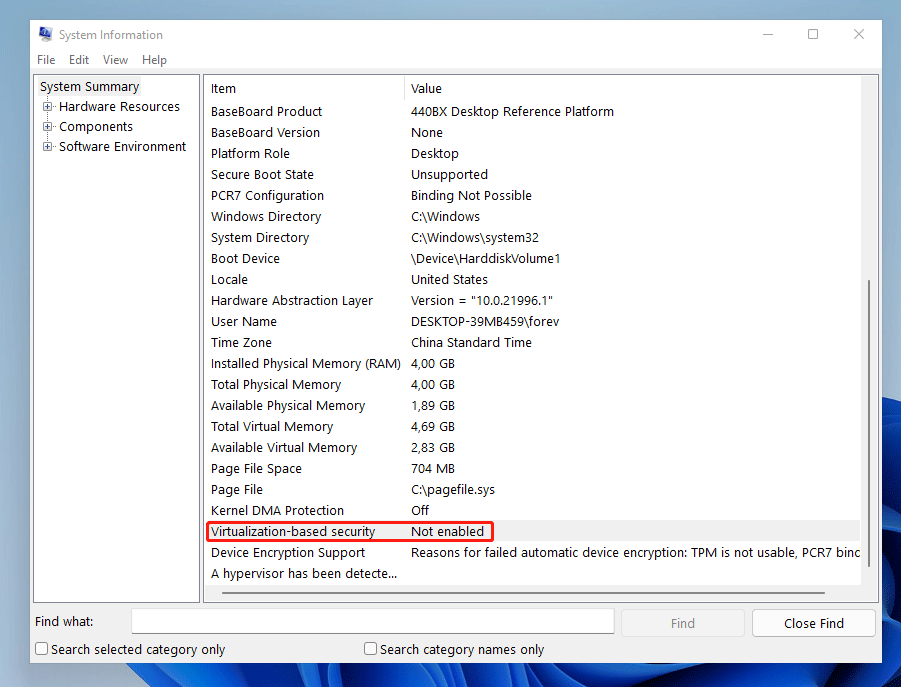
Task: Enable Search selected category only checkbox
Action: pos(41,649)
